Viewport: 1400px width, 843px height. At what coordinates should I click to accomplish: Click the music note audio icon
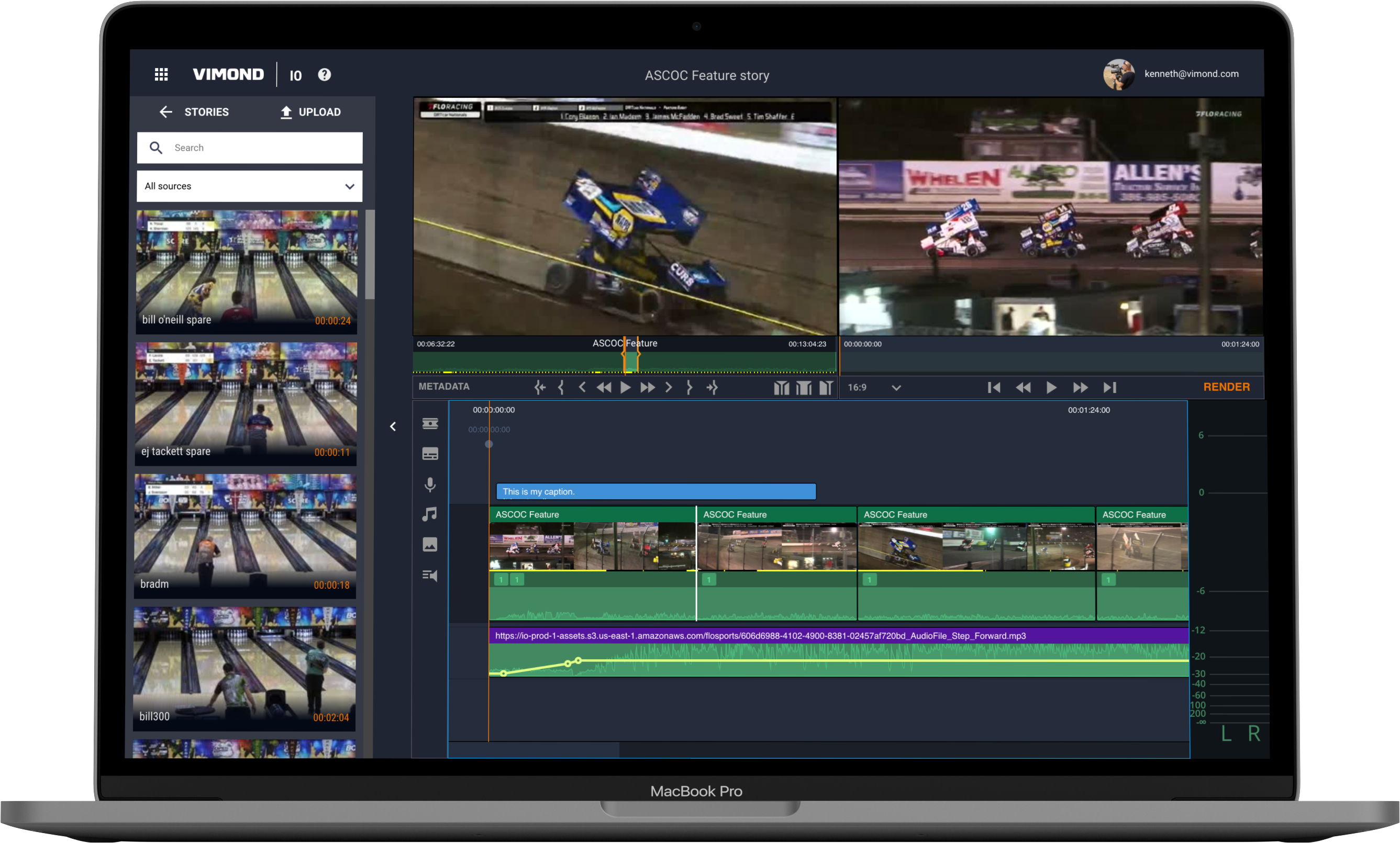(x=430, y=515)
